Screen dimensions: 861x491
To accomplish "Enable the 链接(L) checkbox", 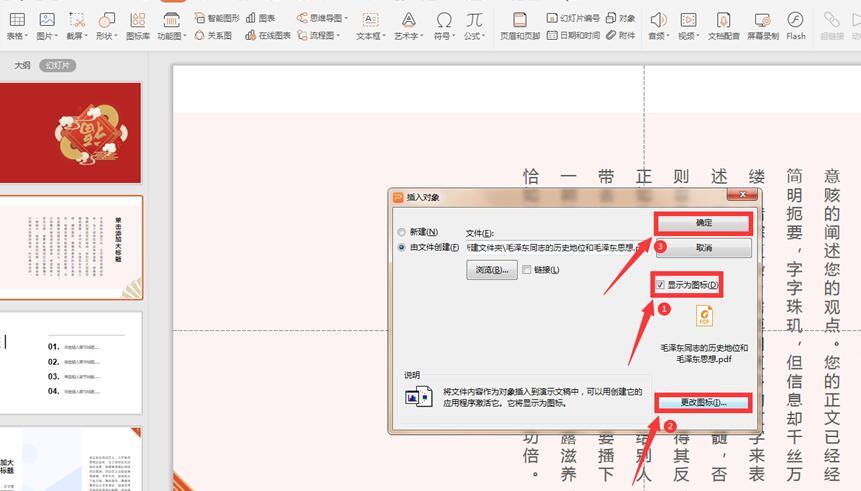I will tap(527, 270).
